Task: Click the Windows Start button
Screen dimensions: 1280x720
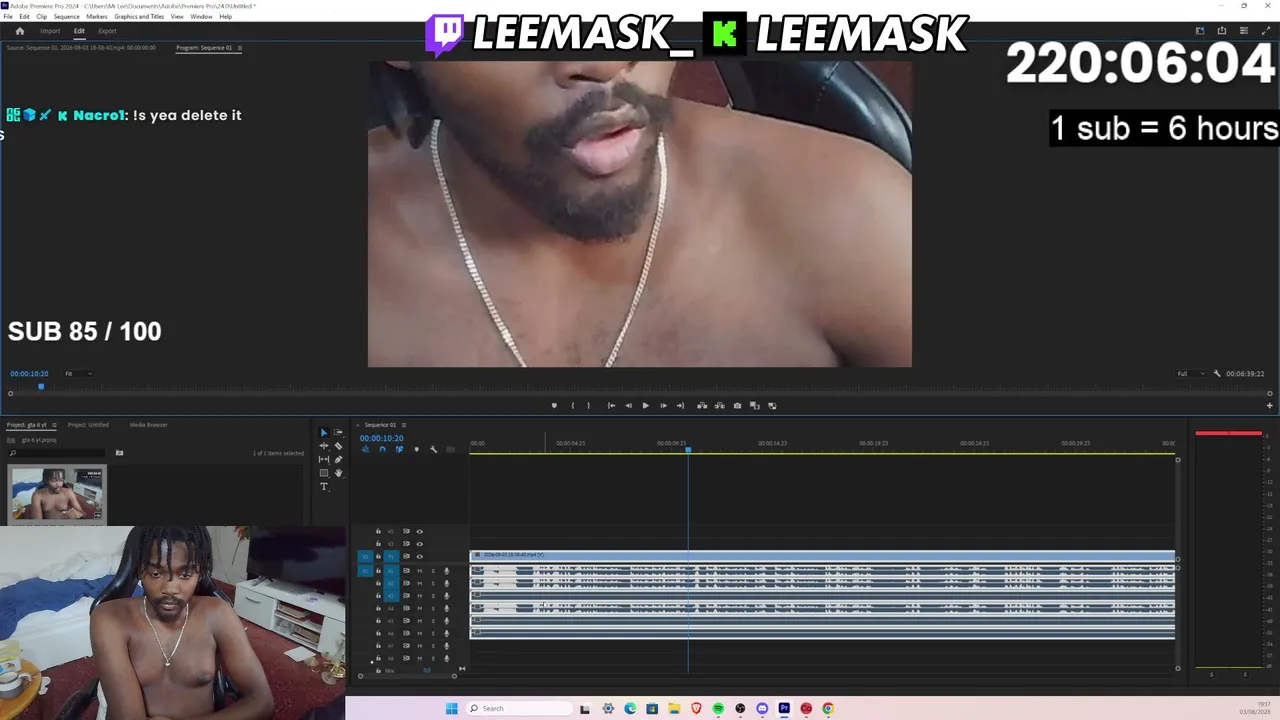Action: [x=451, y=709]
